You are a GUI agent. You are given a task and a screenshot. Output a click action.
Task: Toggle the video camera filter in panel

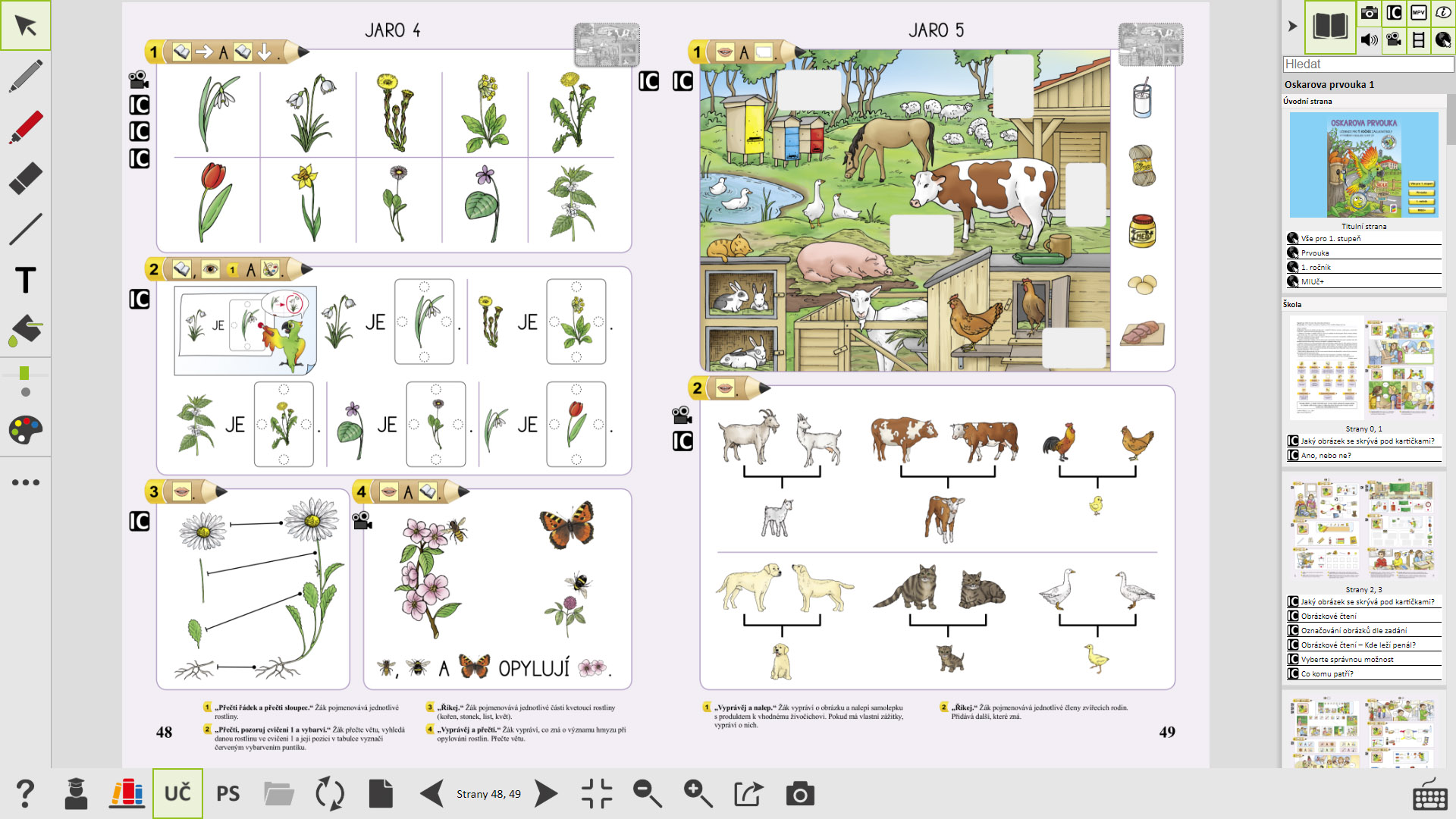[x=1394, y=39]
